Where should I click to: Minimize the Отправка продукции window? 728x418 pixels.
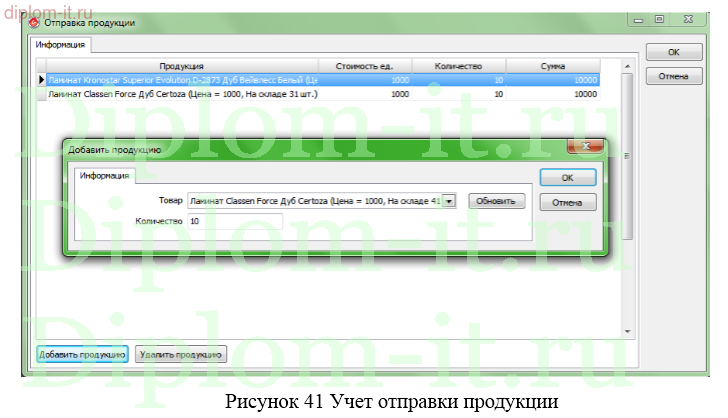640,19
